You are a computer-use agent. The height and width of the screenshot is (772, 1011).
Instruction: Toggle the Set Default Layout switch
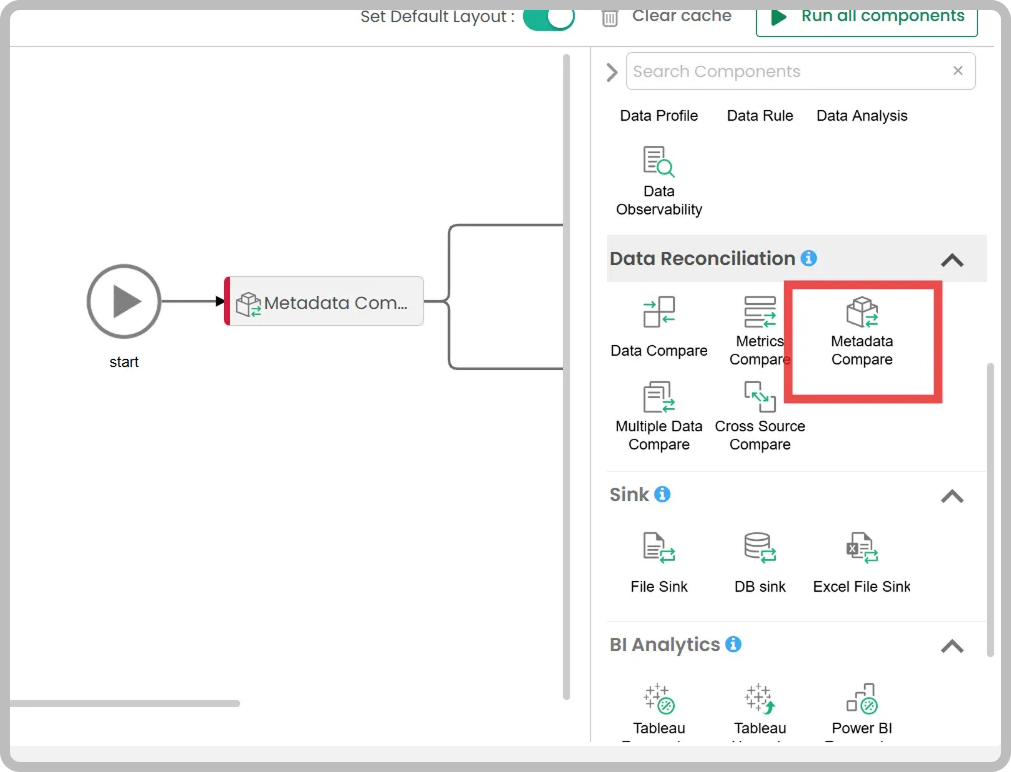point(548,17)
